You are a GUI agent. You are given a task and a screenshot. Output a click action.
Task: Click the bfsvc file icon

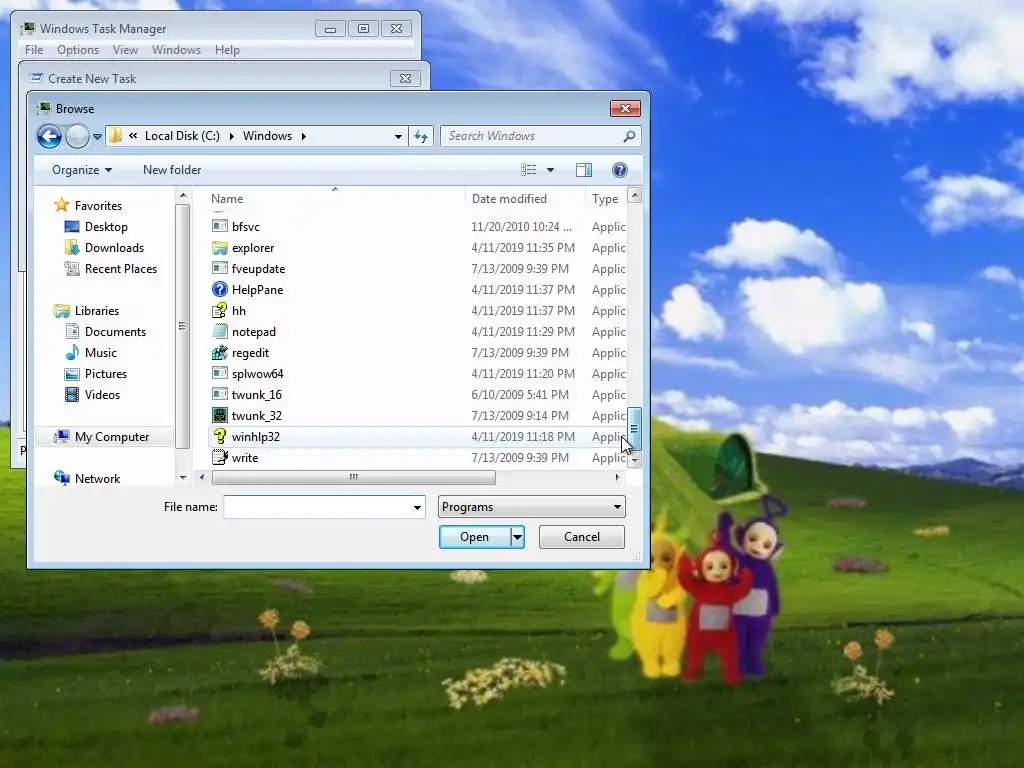pyautogui.click(x=219, y=226)
